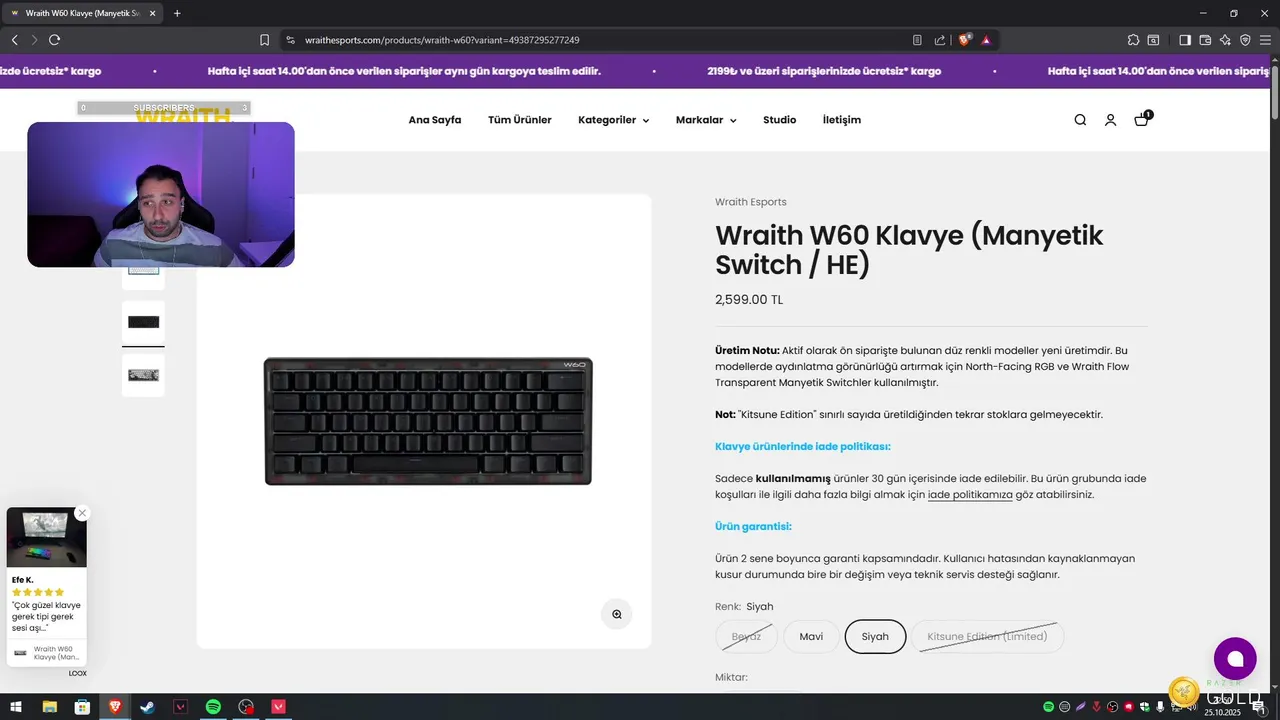Viewport: 1280px width, 720px height.
Task: Select the bottom keyboard thumbnail image
Action: (143, 375)
